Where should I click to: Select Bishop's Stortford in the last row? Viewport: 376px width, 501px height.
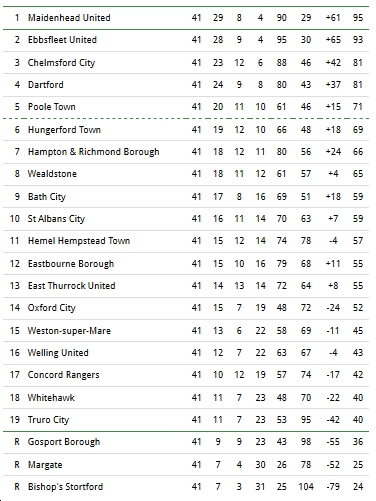coord(65,487)
